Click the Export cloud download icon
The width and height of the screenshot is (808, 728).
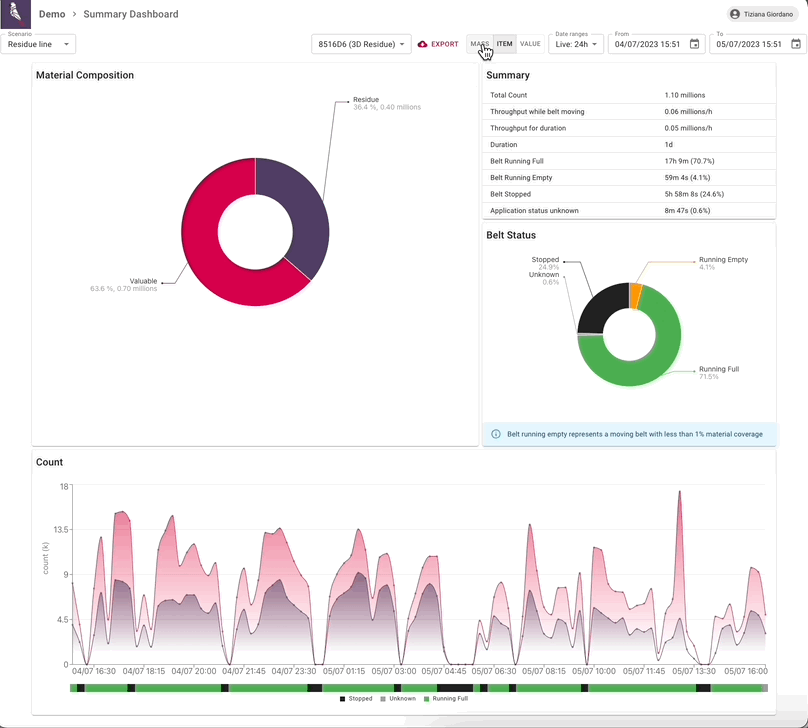coord(423,44)
